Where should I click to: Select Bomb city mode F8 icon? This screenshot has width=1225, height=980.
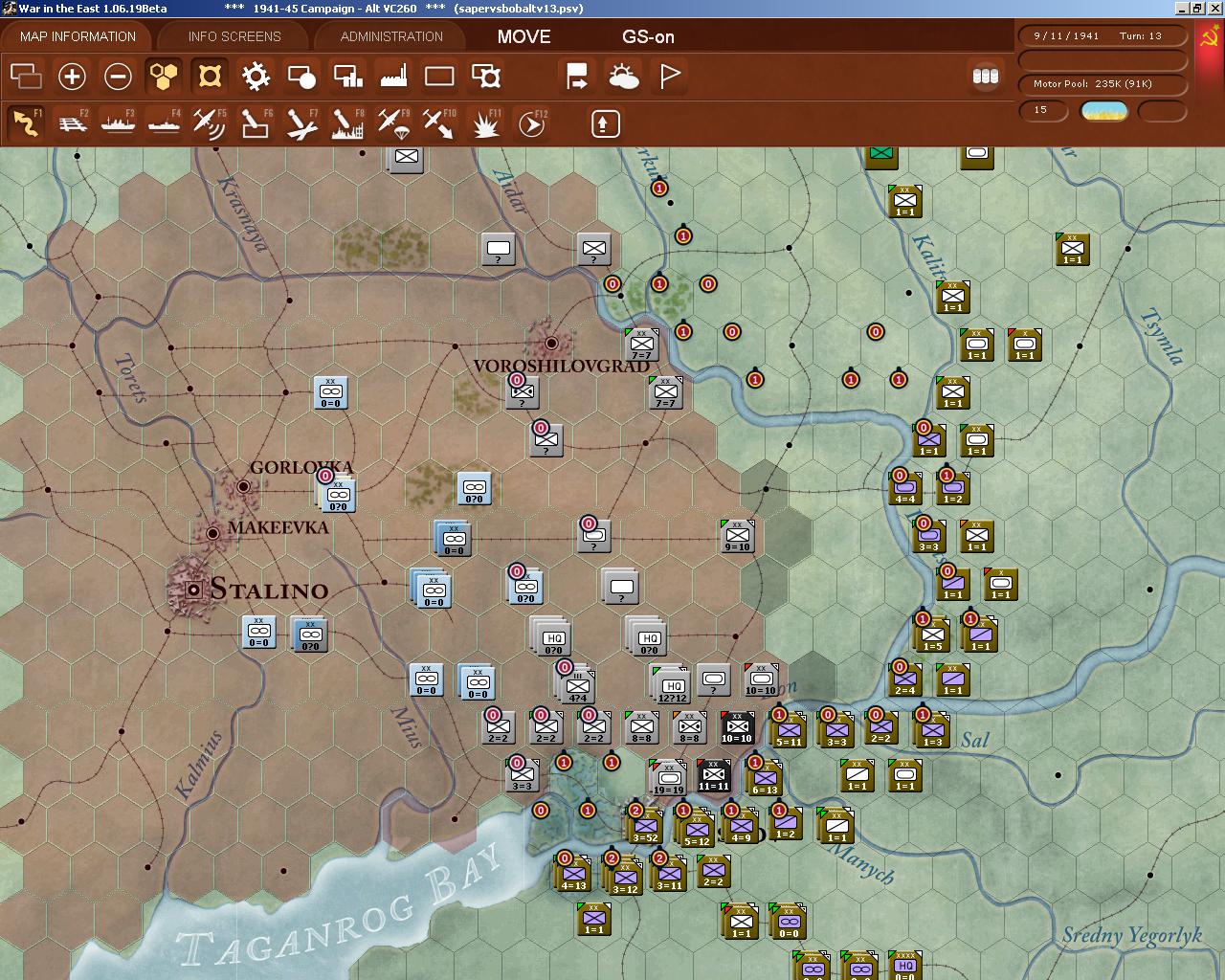347,122
